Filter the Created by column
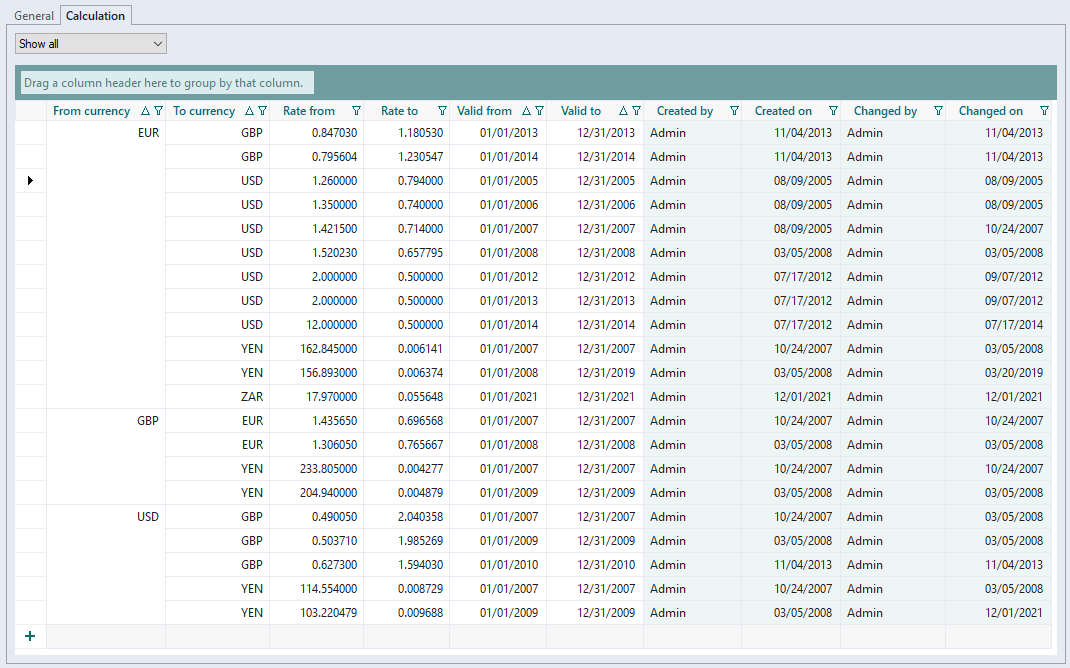 (734, 111)
